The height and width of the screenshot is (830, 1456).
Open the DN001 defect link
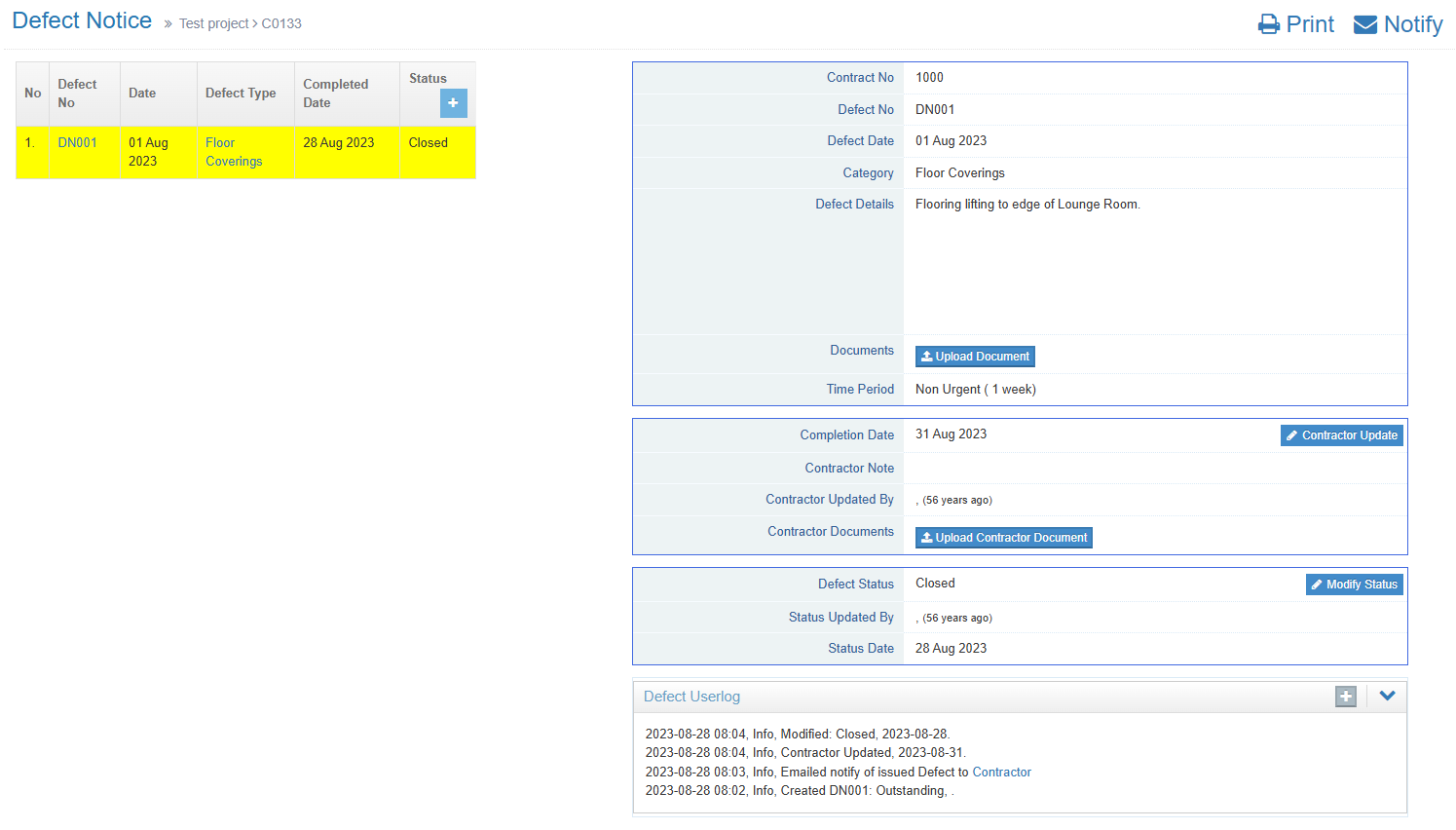coord(77,143)
